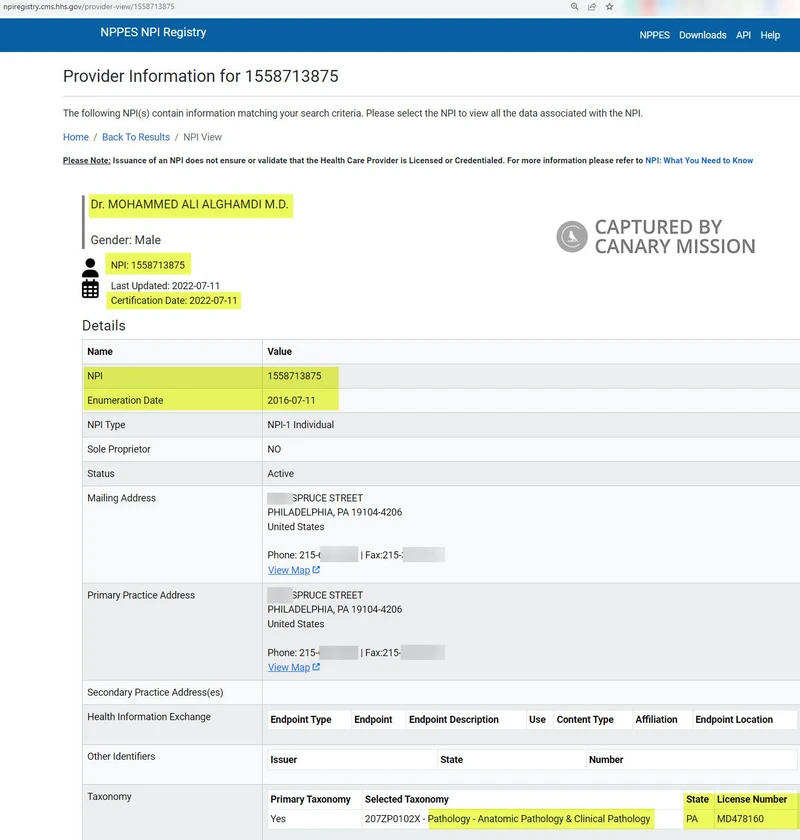Open the Downloads menu item
Screen dimensions: 800x840
tap(702, 34)
